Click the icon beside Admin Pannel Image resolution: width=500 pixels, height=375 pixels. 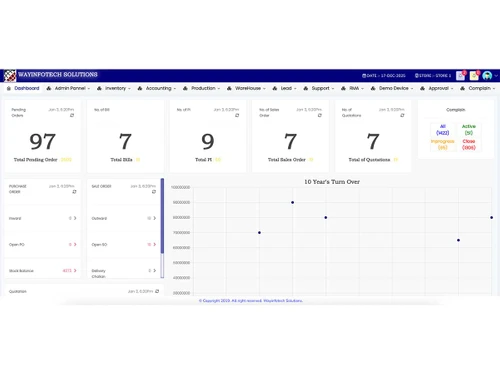coord(49,88)
